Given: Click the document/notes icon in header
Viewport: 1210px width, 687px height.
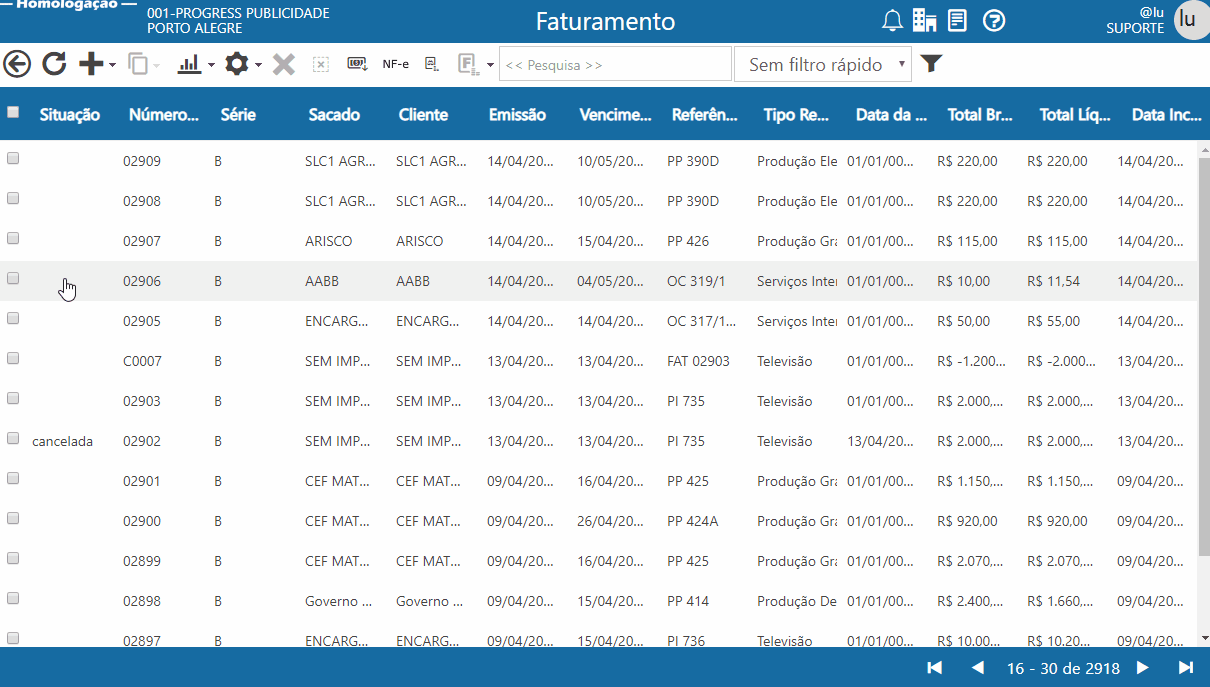Looking at the screenshot, I should pos(957,20).
